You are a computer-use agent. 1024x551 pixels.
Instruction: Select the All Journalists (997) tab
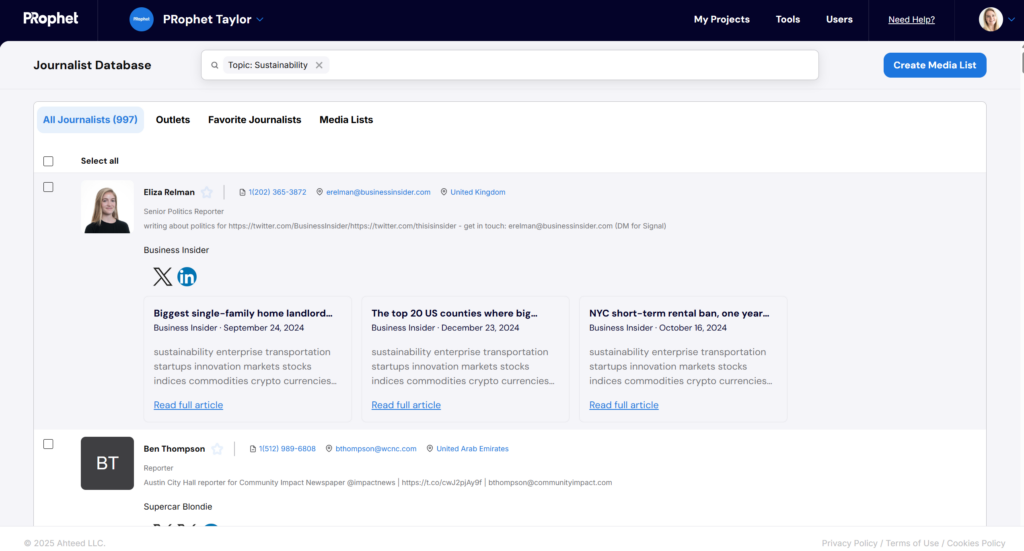pos(90,119)
